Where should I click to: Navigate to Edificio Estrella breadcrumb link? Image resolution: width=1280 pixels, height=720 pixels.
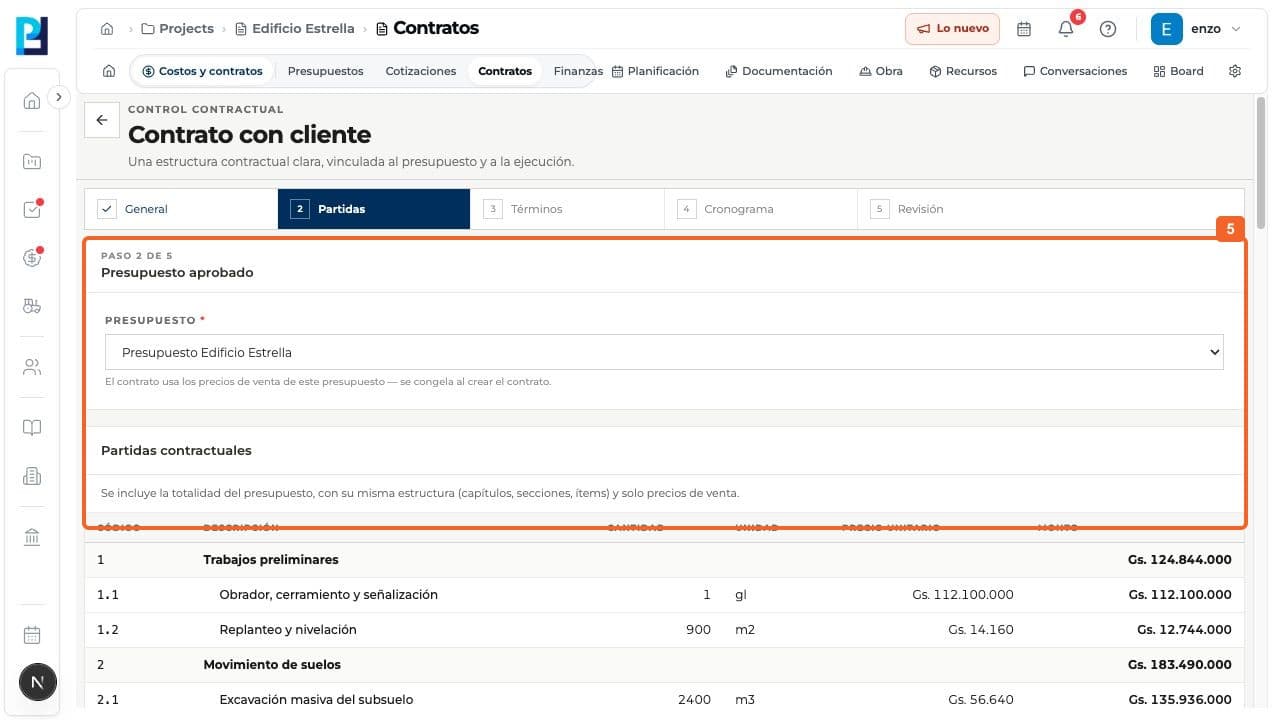coord(295,29)
